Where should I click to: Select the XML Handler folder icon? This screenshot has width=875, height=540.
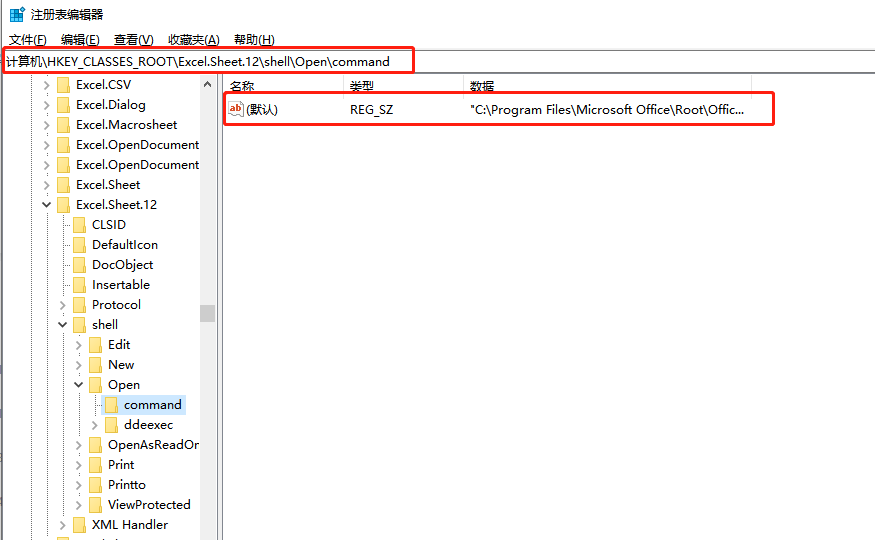tap(80, 525)
